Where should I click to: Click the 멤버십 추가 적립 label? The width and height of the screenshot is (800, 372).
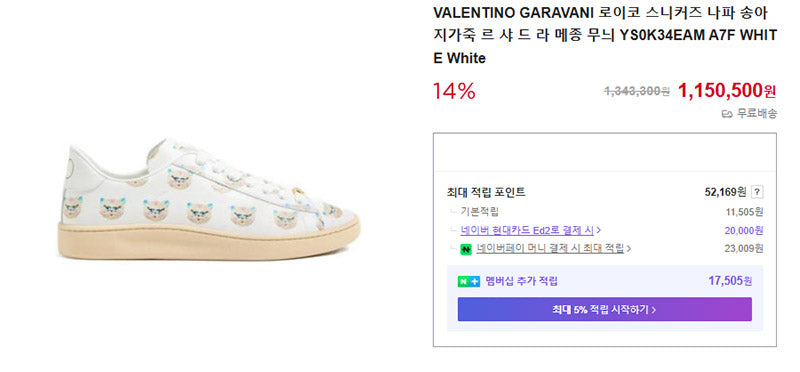click(521, 281)
